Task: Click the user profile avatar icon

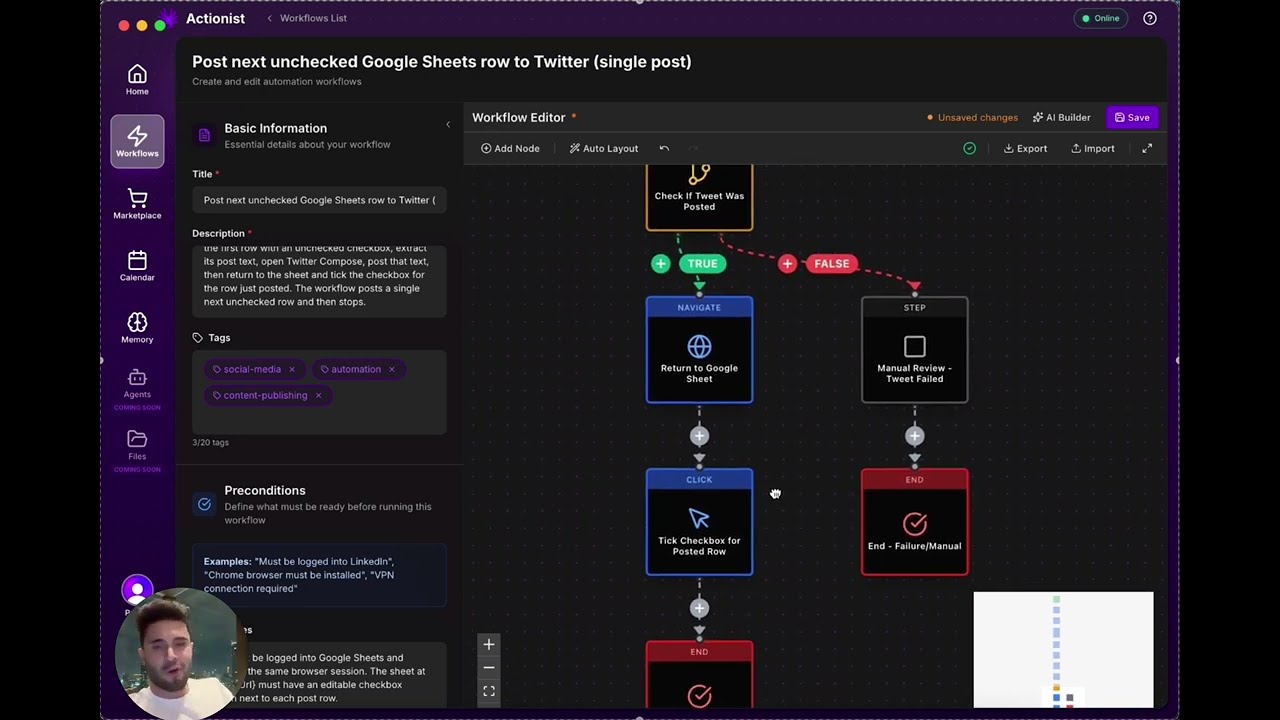Action: (137, 590)
